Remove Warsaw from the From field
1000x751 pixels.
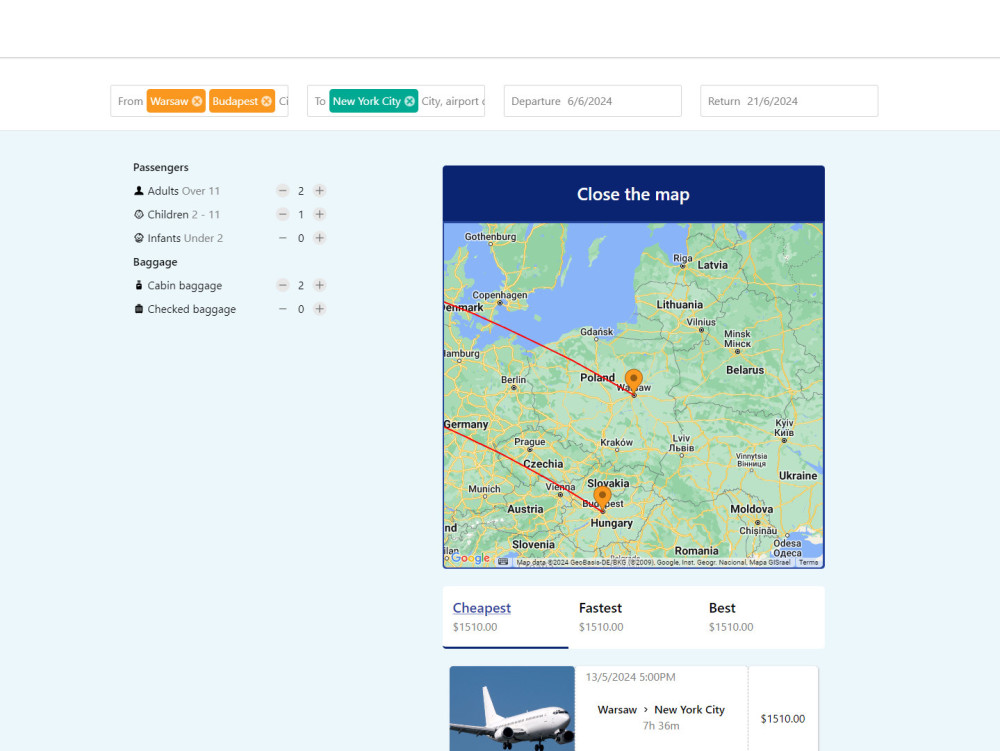(x=197, y=101)
